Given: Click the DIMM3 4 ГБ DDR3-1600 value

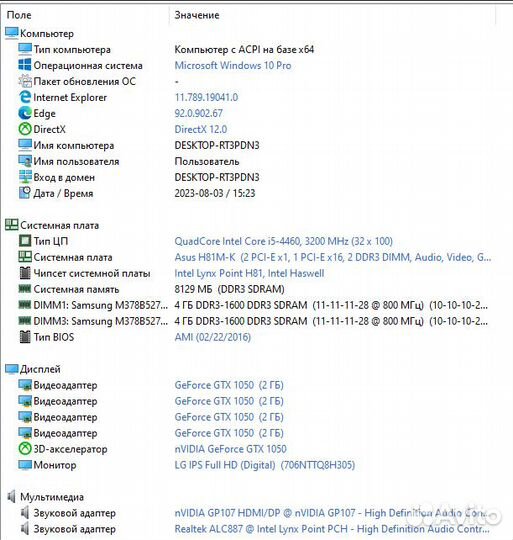Looking at the screenshot, I should [x=331, y=321].
